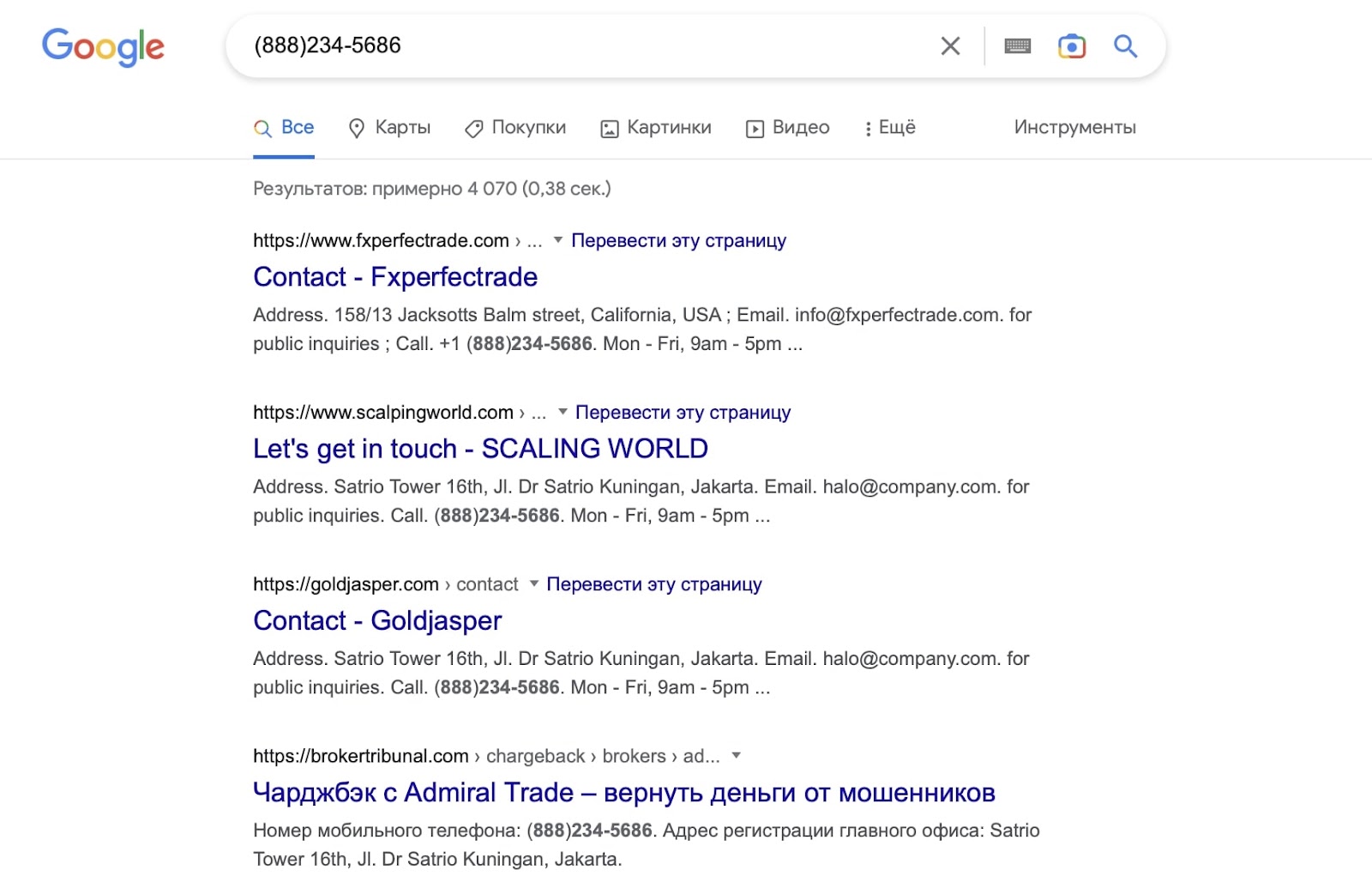The image size is (1372, 876).
Task: Translate the scalpingworld.com page
Action: pos(683,413)
